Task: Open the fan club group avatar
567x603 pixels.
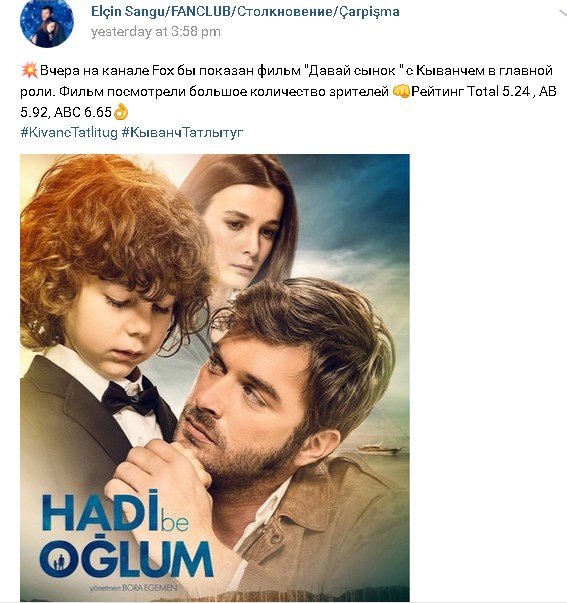Action: pos(47,22)
